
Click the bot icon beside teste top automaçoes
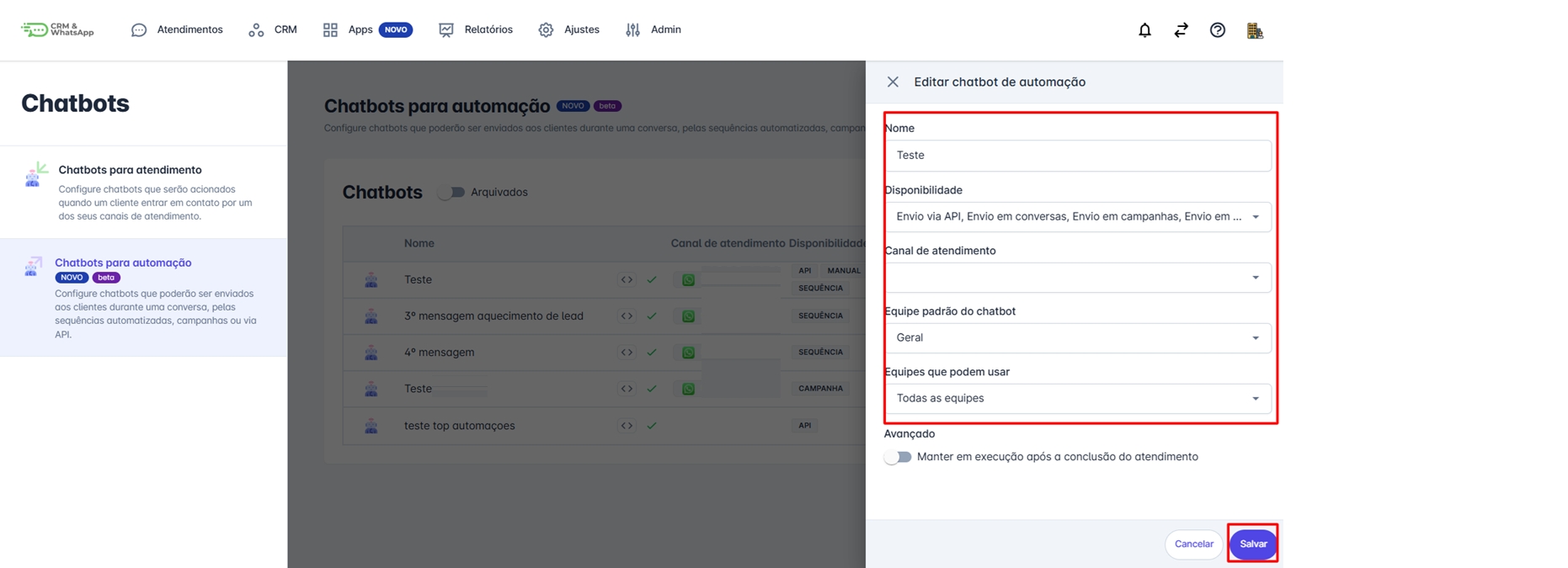click(x=371, y=426)
